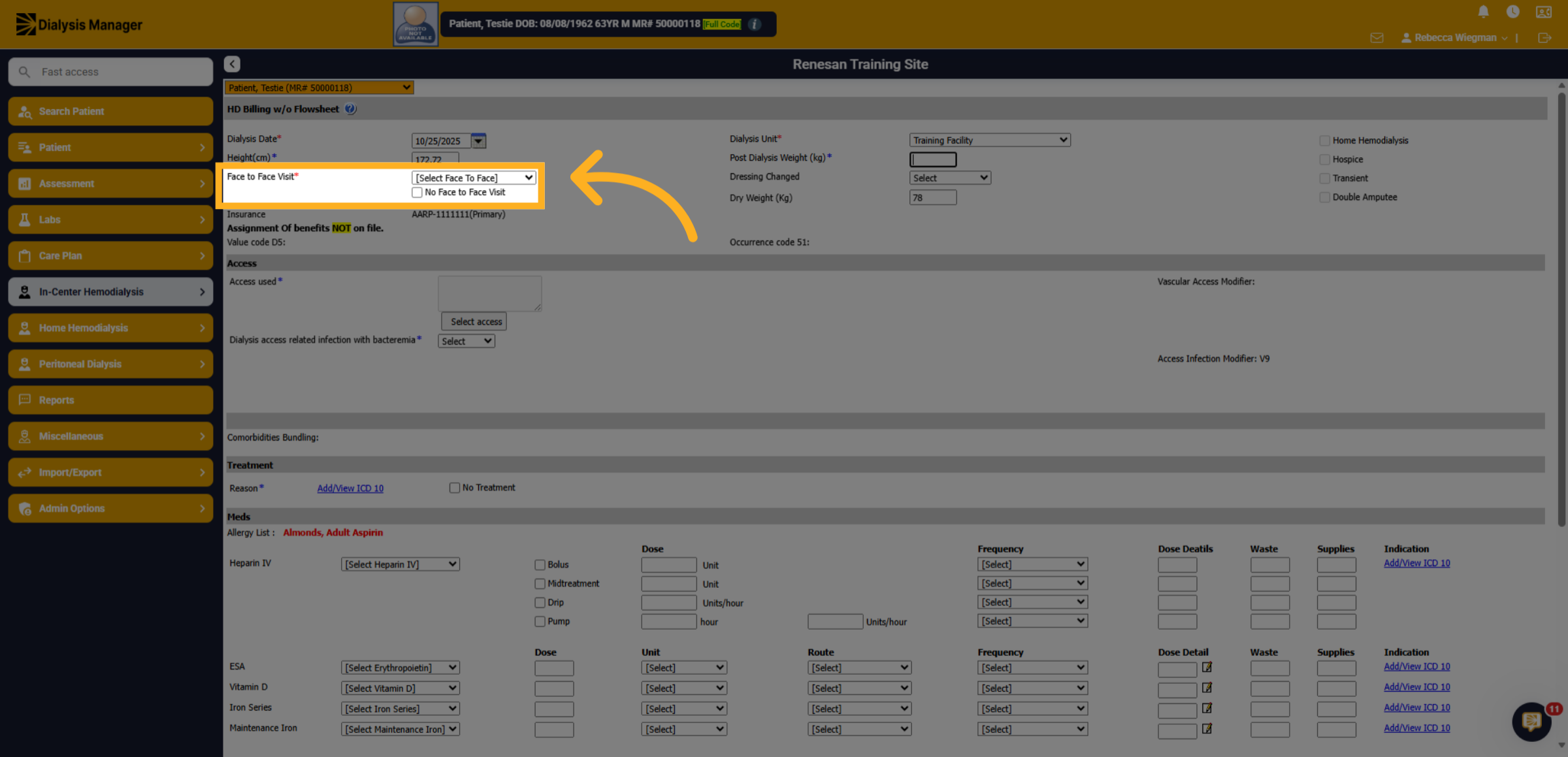
Task: Open Heparin IV Add/View ICD 10 indication link
Action: click(x=1416, y=563)
